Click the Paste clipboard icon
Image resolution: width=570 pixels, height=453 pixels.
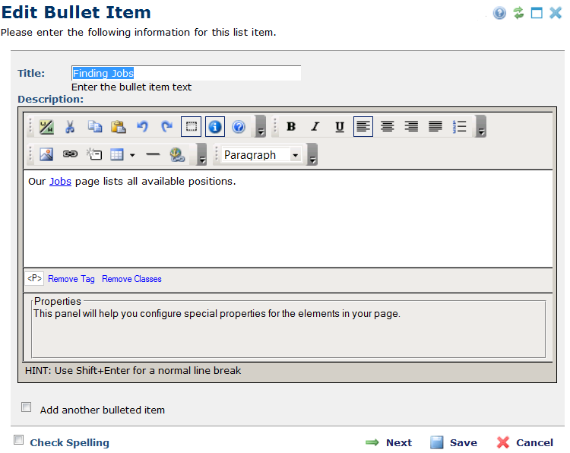[119, 127]
